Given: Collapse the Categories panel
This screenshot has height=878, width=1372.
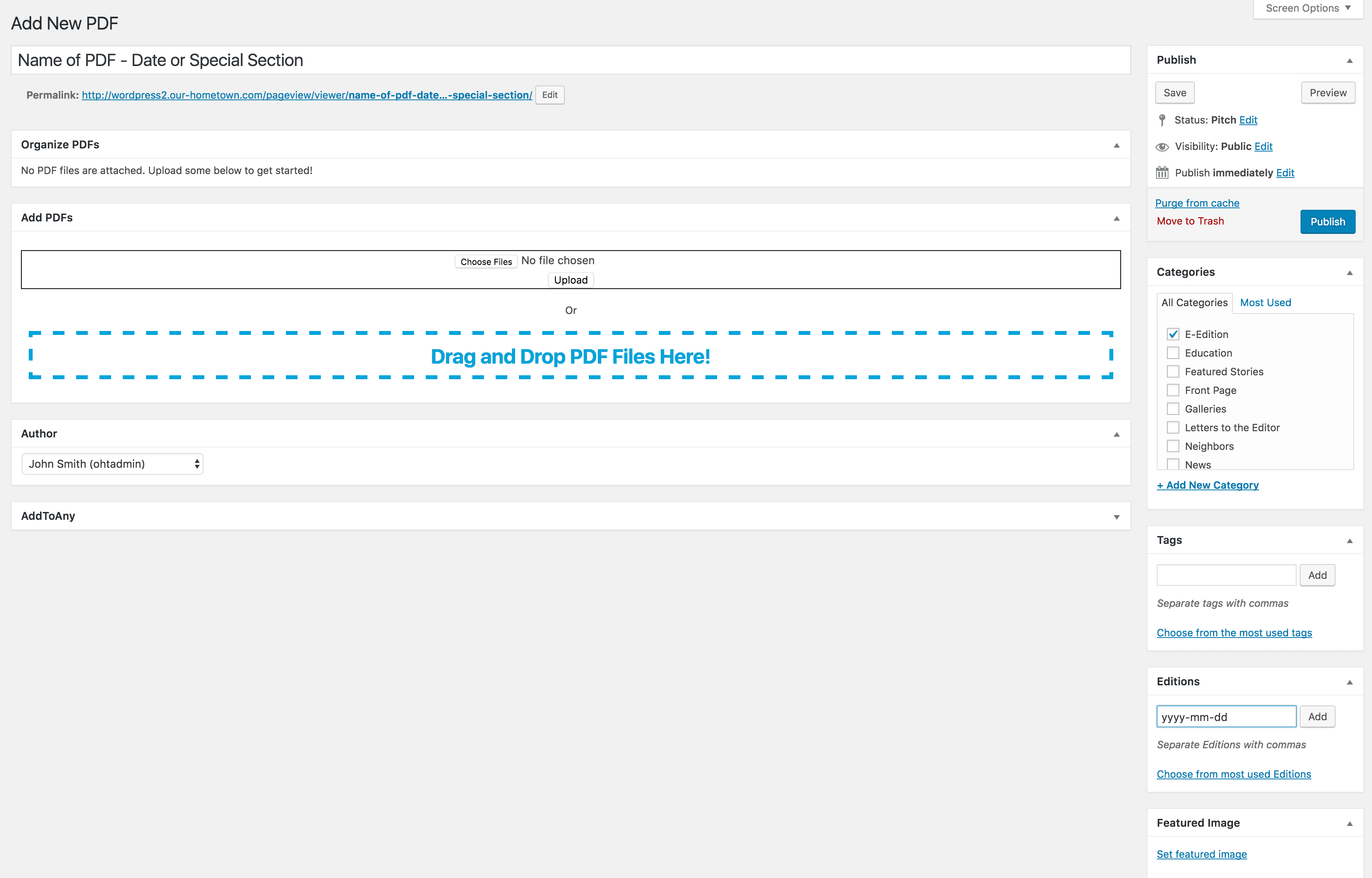Looking at the screenshot, I should (1349, 272).
